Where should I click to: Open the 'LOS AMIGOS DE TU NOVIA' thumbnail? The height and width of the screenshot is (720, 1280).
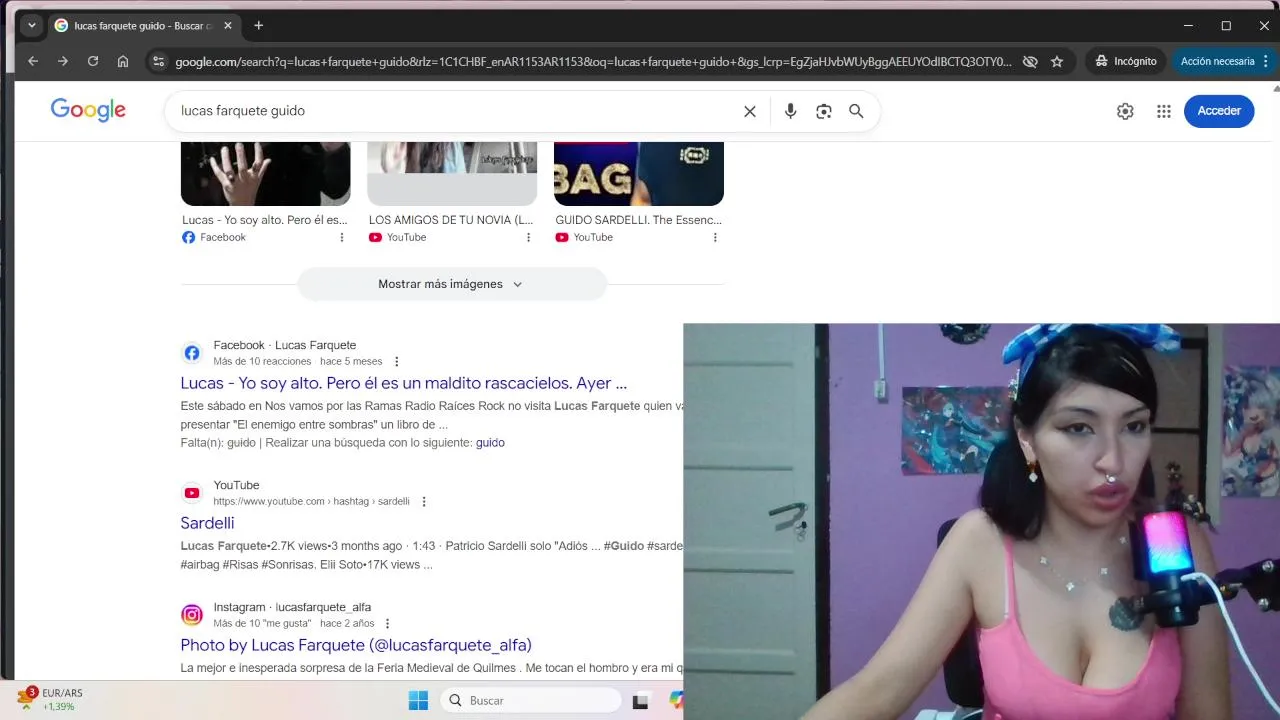tap(452, 173)
